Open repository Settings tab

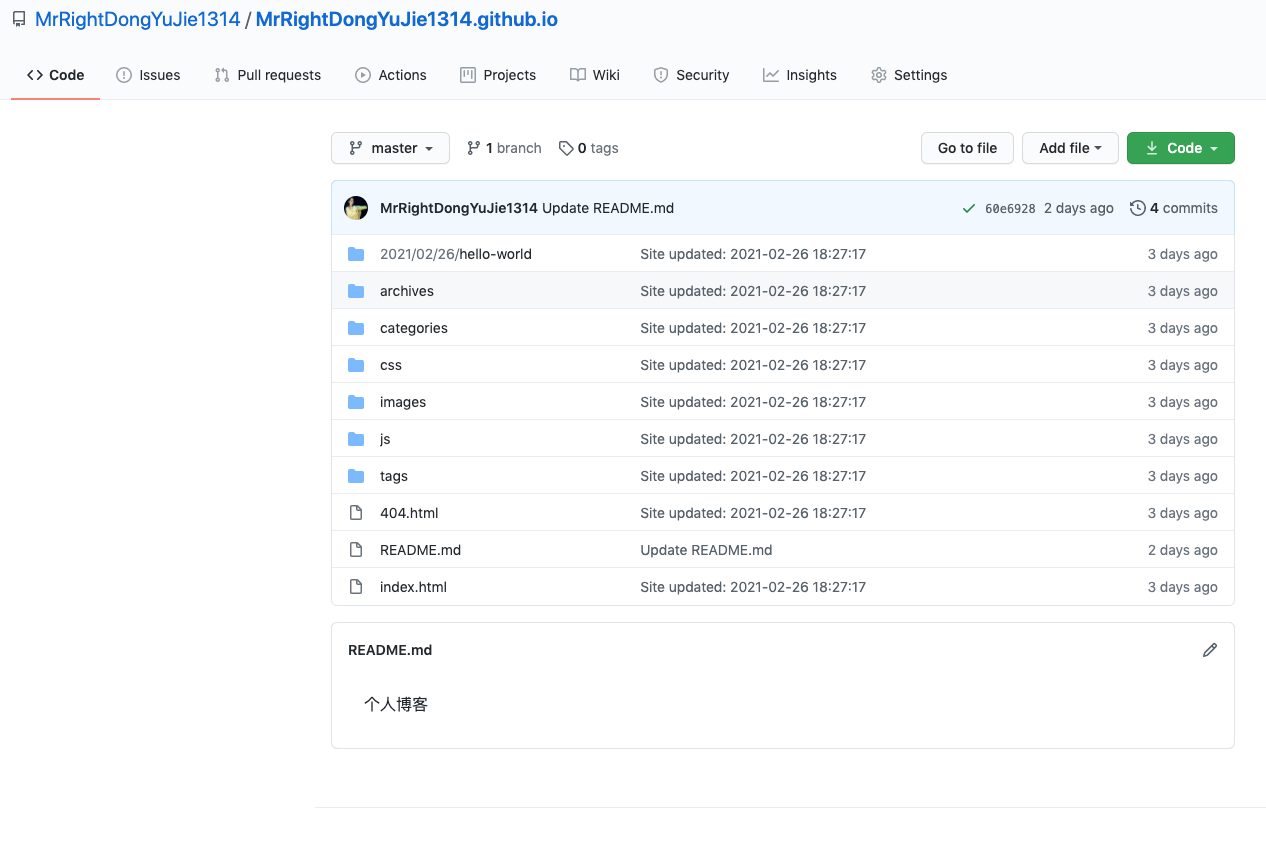(909, 75)
